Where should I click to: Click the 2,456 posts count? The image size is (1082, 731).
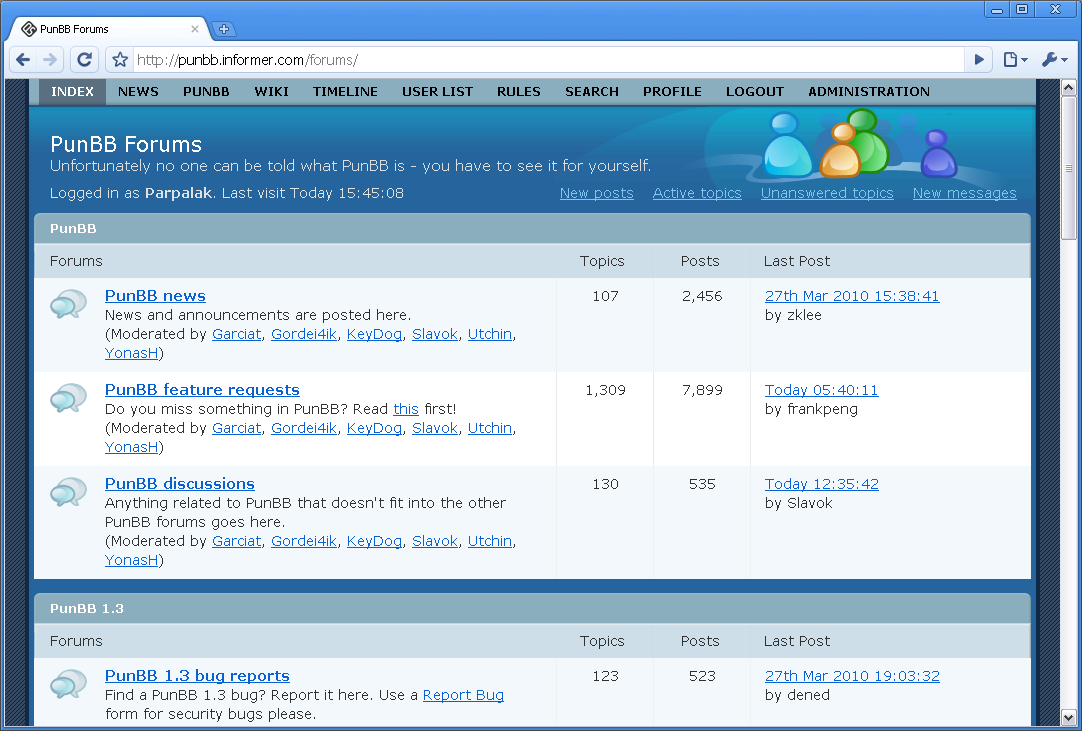click(x=702, y=296)
